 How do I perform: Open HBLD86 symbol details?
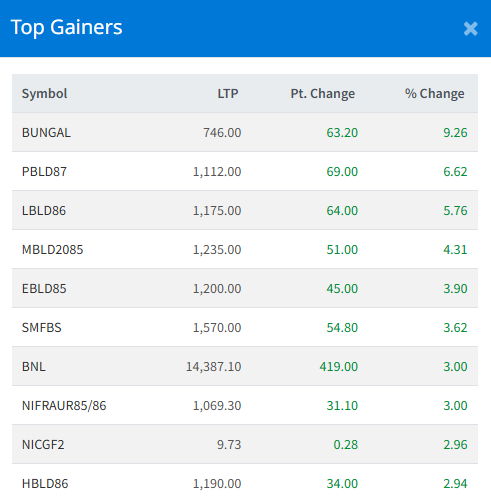point(45,484)
